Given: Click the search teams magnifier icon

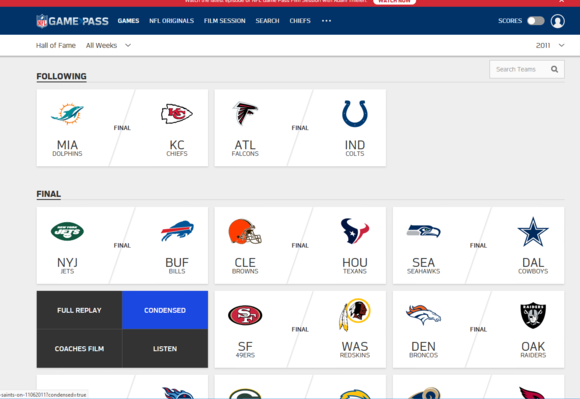Looking at the screenshot, I should coord(554,69).
